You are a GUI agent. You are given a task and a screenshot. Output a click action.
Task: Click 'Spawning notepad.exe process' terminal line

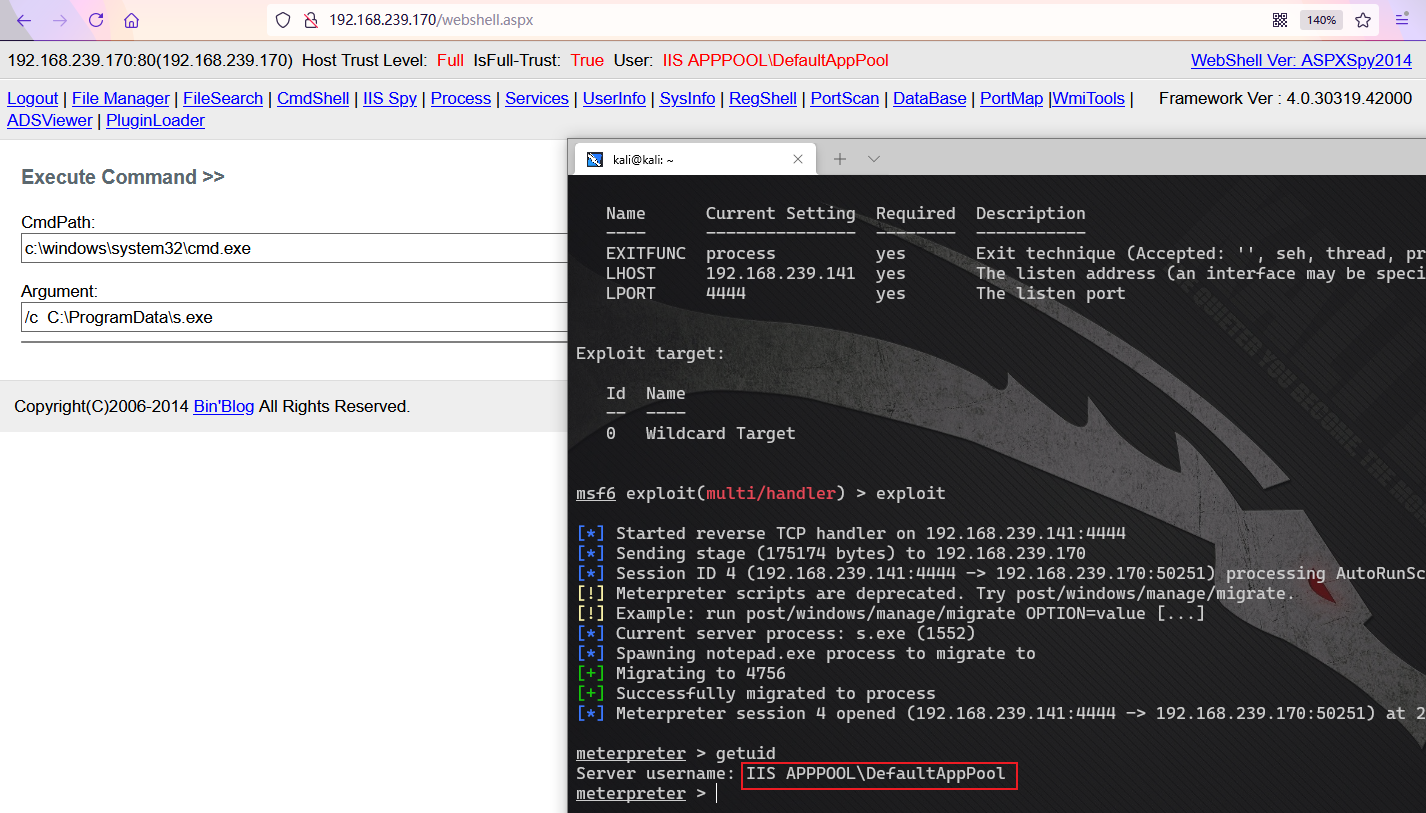point(806,653)
